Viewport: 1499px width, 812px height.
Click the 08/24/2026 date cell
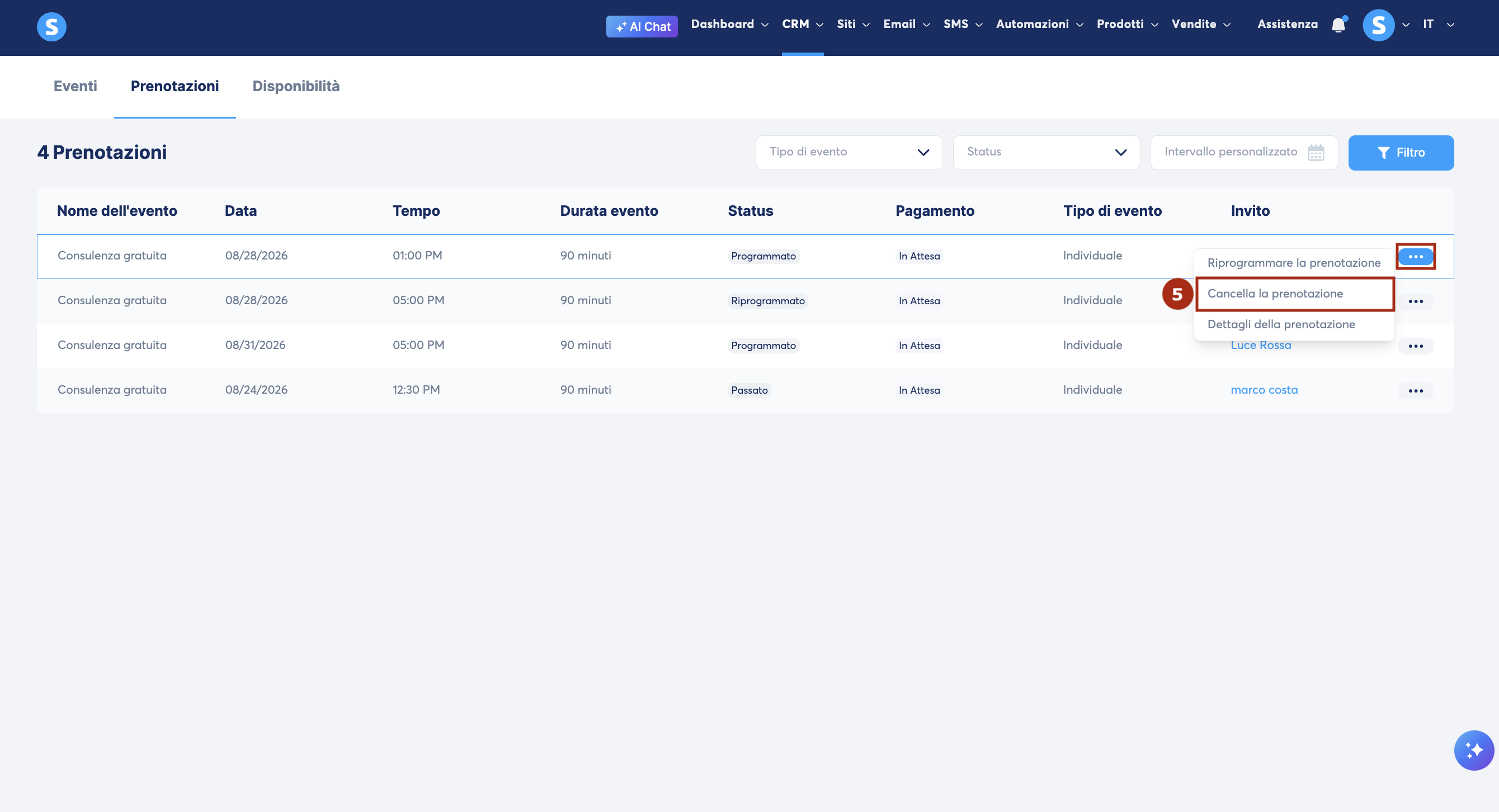[256, 390]
